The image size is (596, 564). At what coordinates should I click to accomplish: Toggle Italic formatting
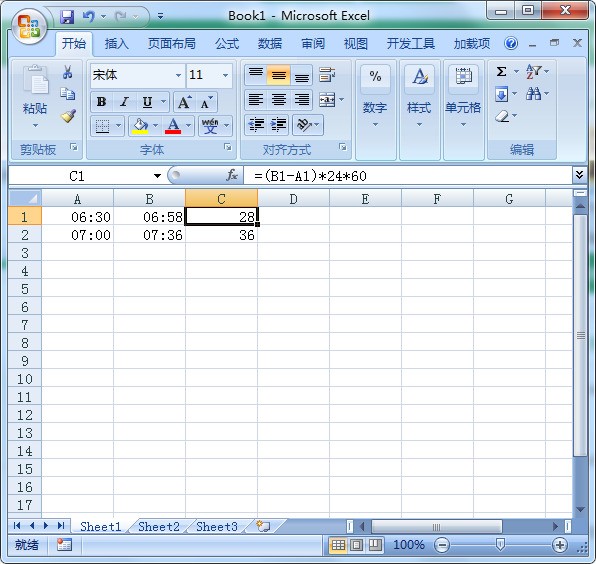tap(124, 102)
